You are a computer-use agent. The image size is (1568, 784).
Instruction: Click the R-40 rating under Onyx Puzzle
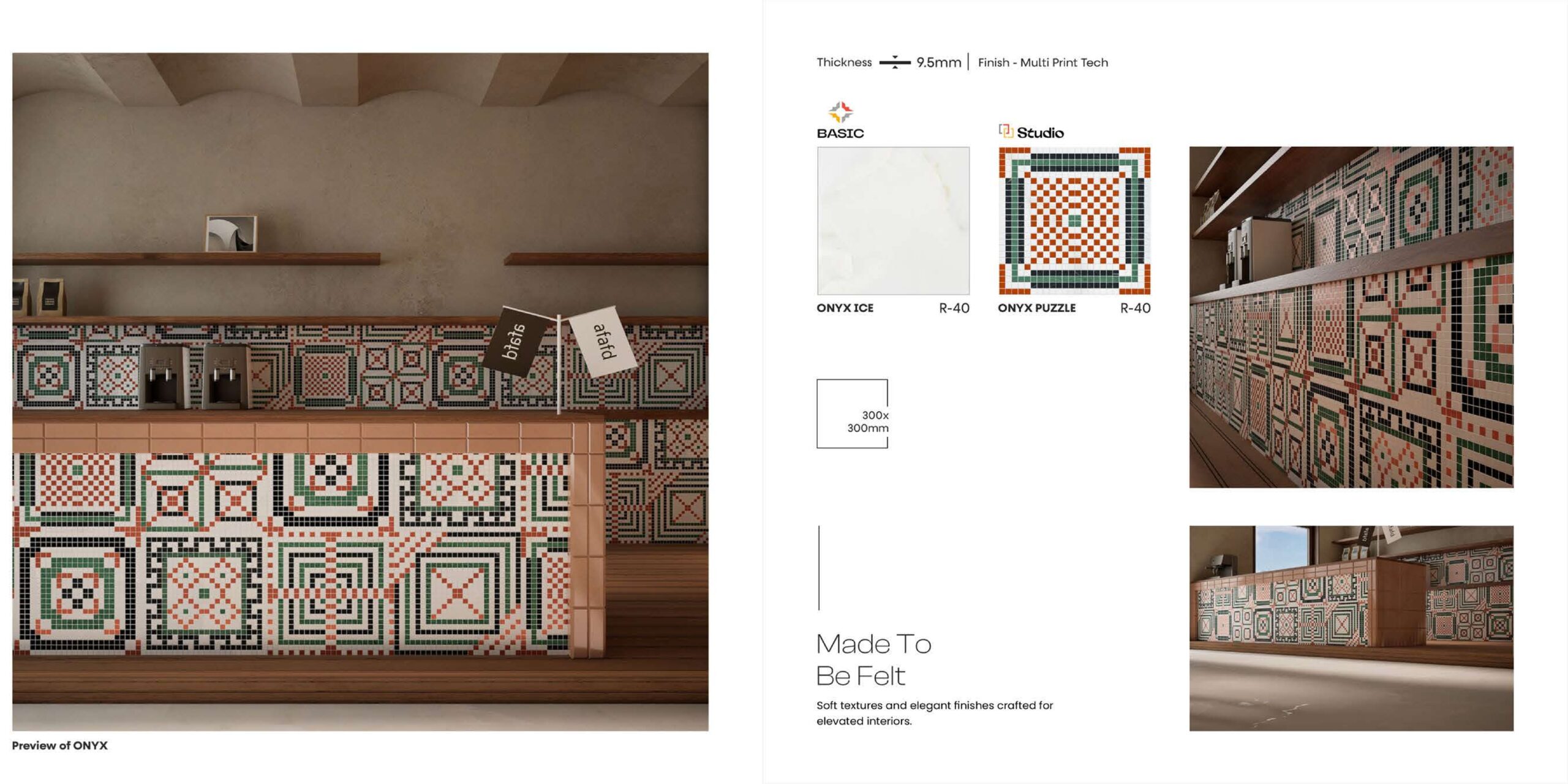click(1135, 308)
